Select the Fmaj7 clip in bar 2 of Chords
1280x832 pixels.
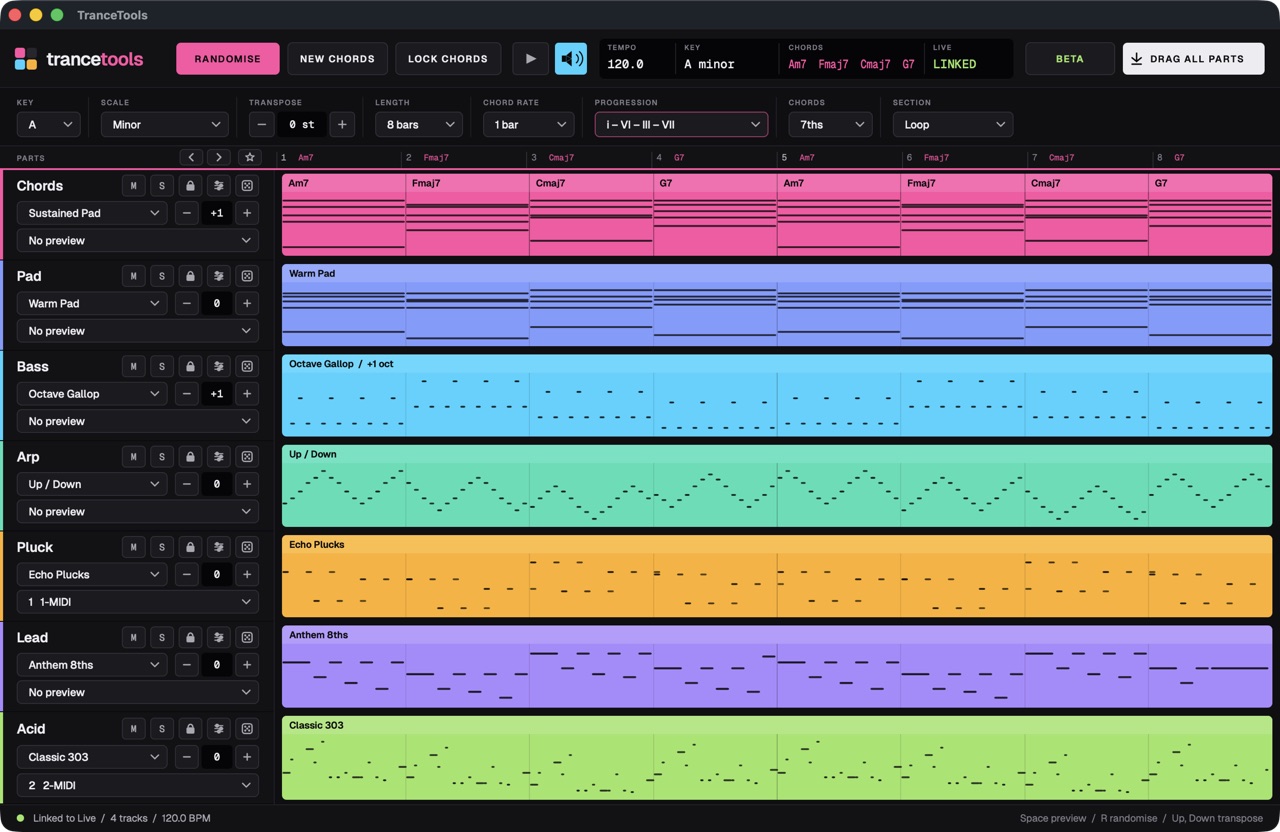[x=467, y=215]
